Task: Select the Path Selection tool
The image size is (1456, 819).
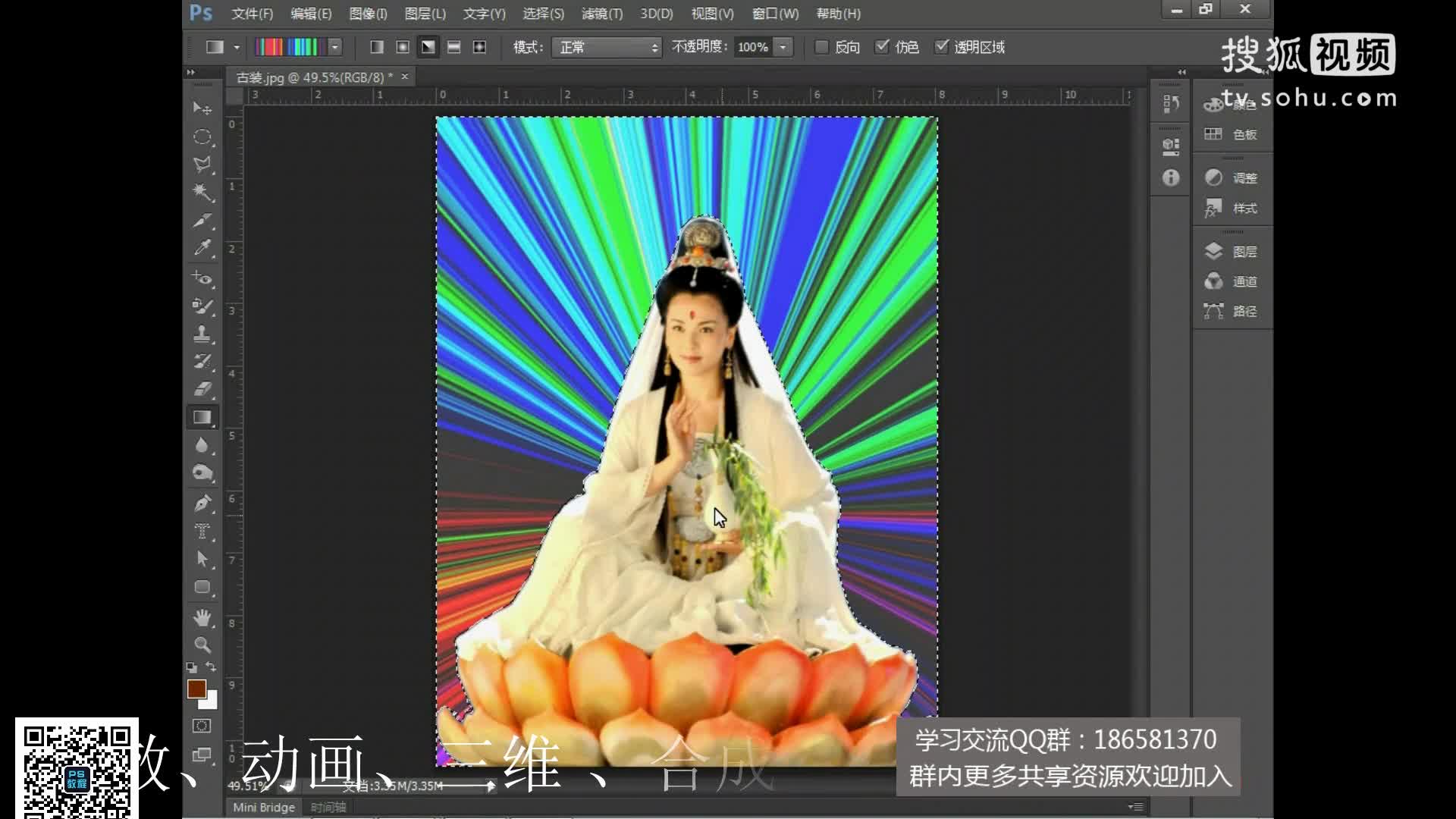Action: [x=202, y=559]
